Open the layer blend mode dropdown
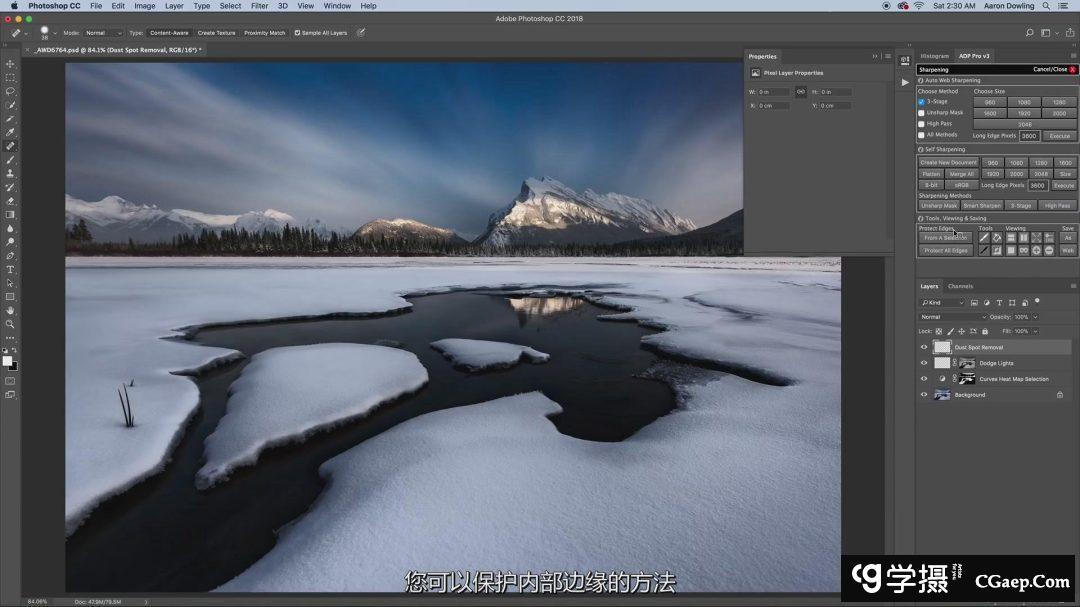This screenshot has width=1080, height=607. click(x=950, y=317)
